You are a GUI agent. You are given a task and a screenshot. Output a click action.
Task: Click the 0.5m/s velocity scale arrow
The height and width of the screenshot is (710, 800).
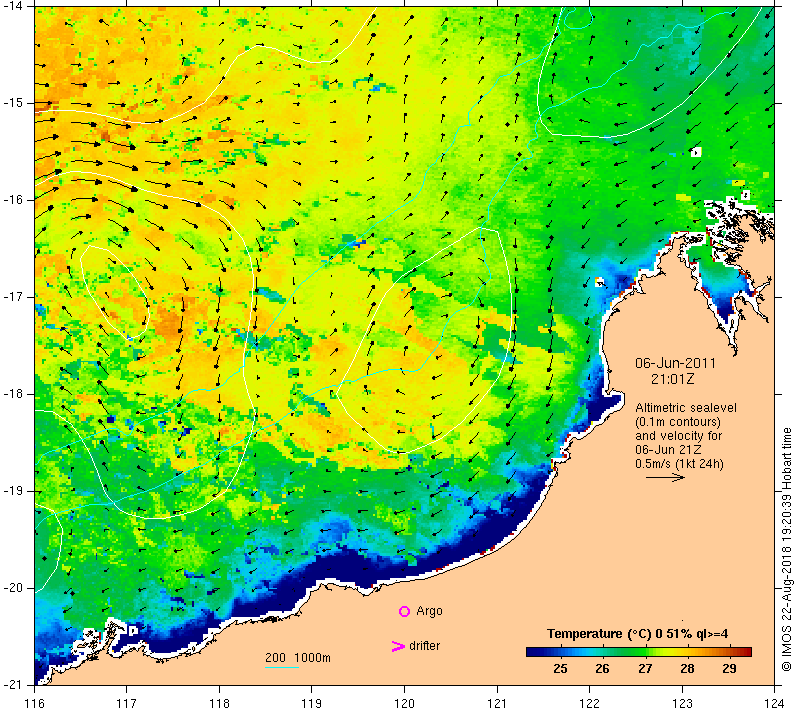(x=665, y=477)
